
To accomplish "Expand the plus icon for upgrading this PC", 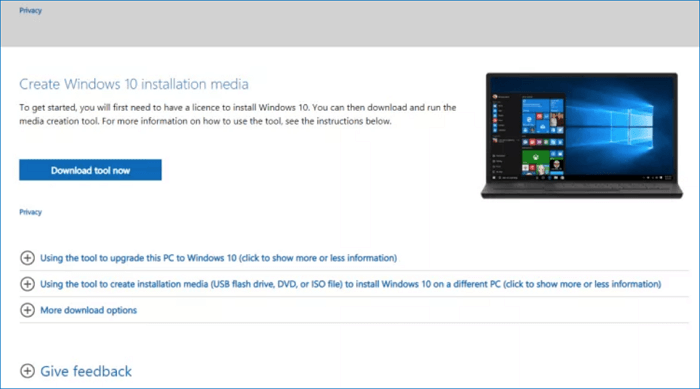I will click(27, 258).
